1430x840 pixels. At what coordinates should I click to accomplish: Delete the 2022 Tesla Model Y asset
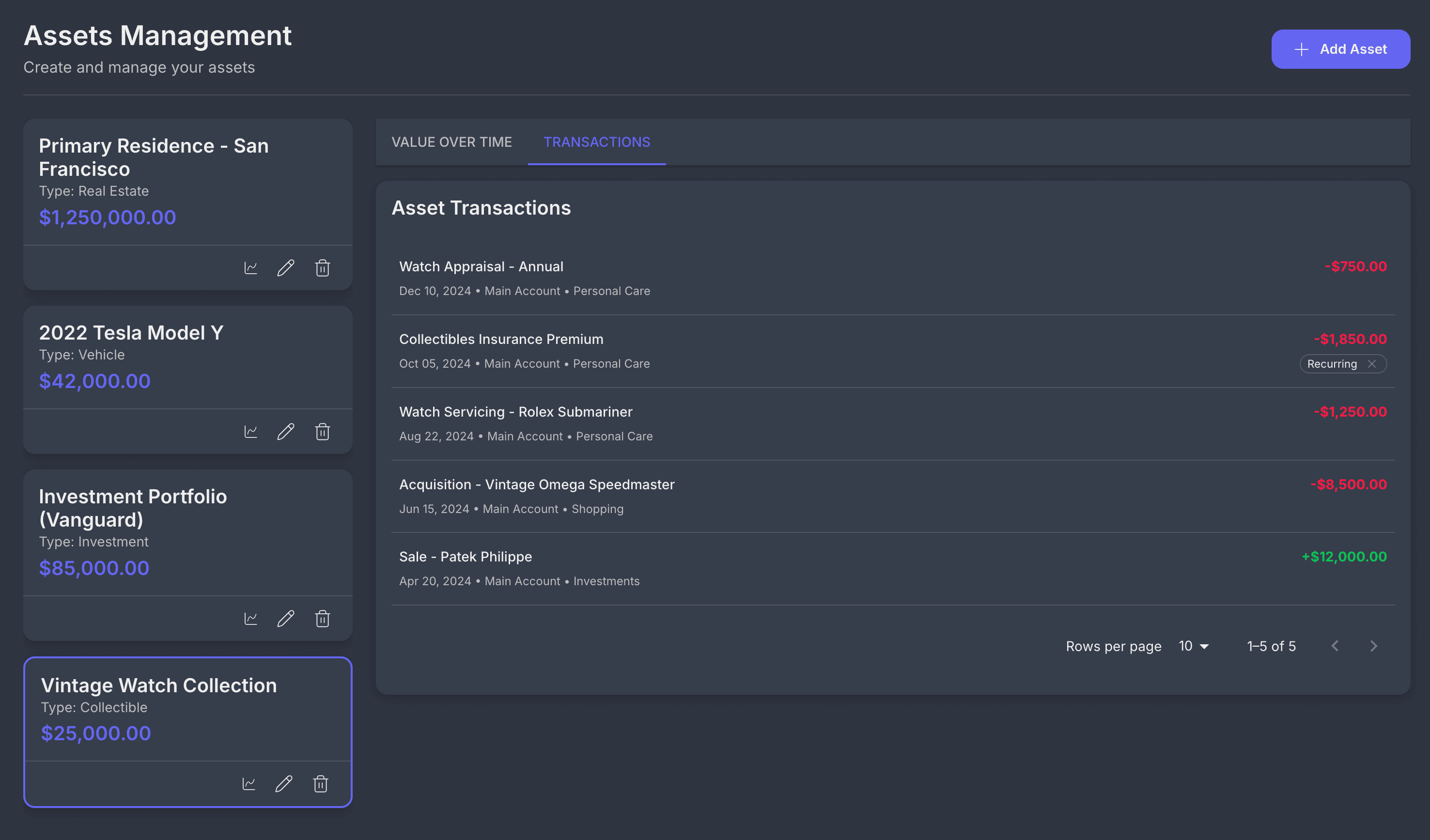coord(322,432)
